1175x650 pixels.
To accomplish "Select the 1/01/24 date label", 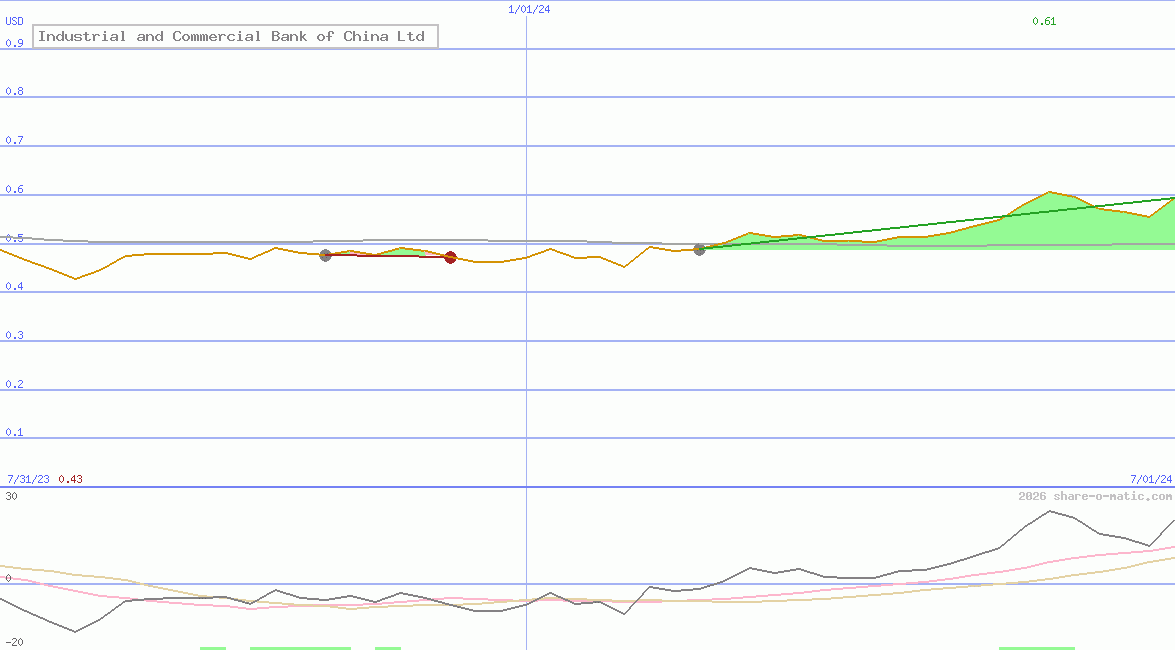I will point(529,9).
